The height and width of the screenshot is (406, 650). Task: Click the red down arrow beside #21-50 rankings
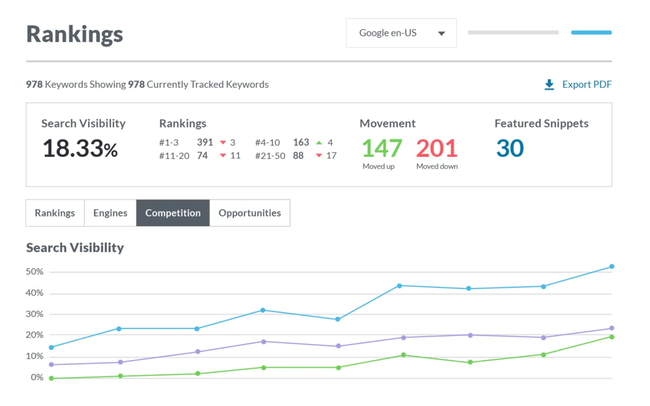[319, 156]
